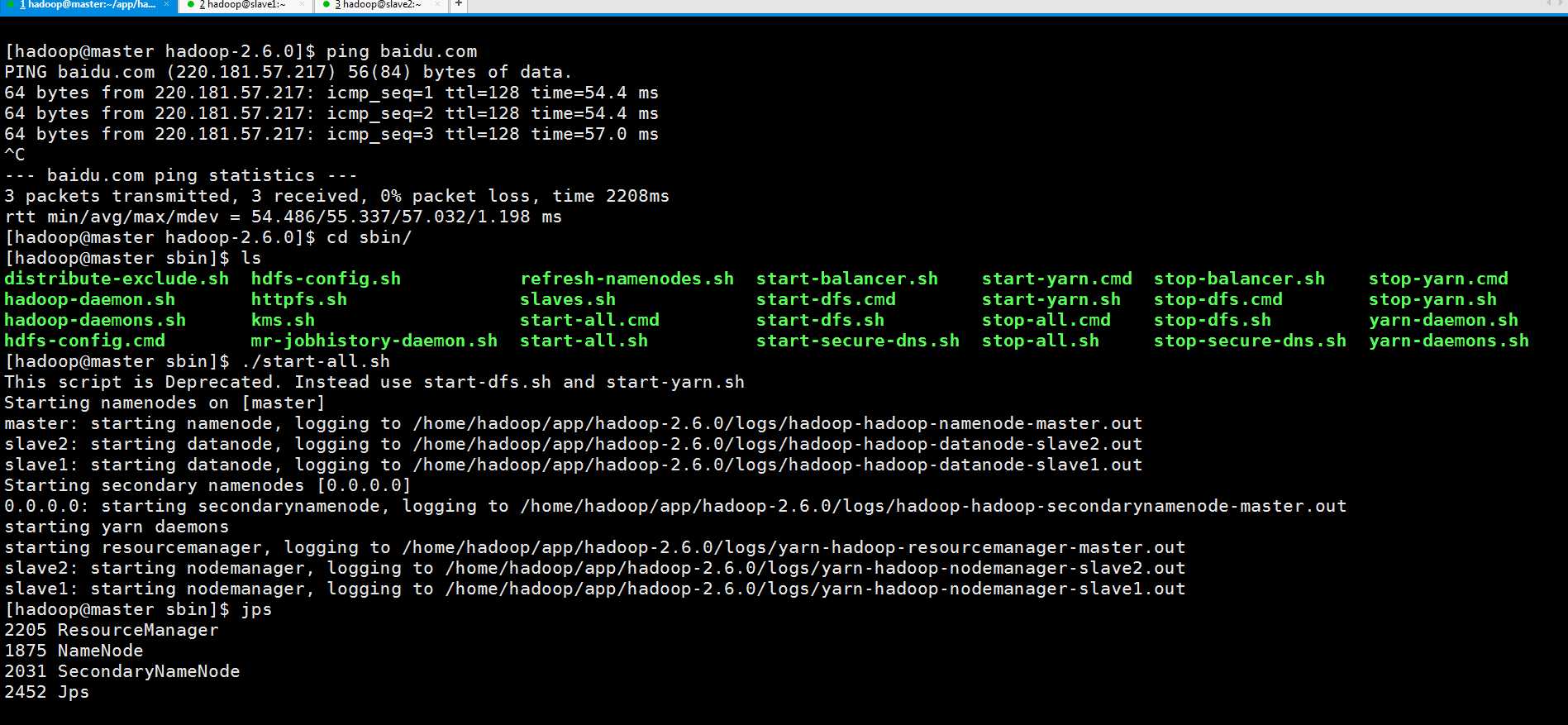Screen dimensions: 1568x725
Task: Click '1875 NameNode' in jps output
Action: click(74, 651)
